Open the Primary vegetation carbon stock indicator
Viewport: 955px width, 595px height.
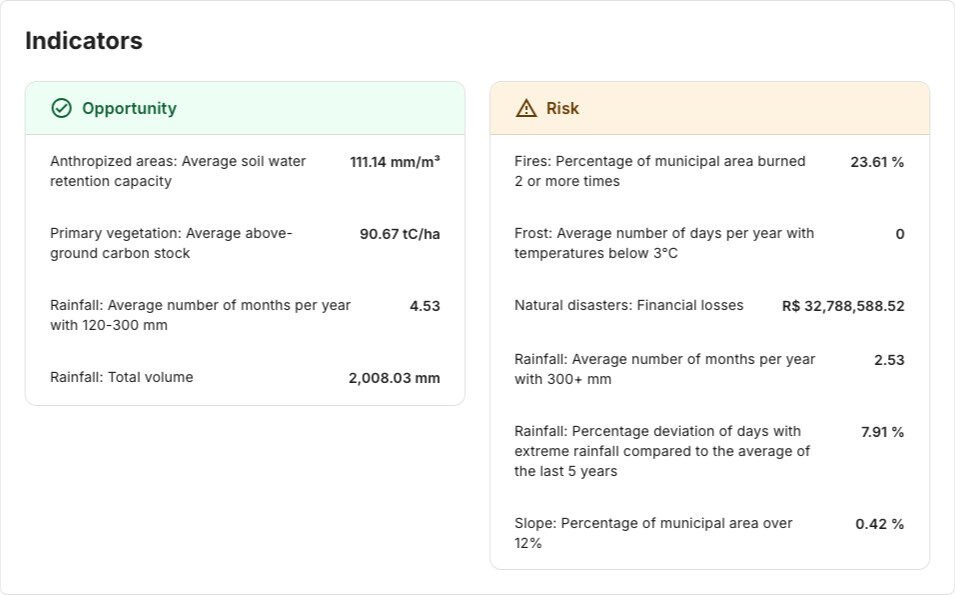(171, 243)
